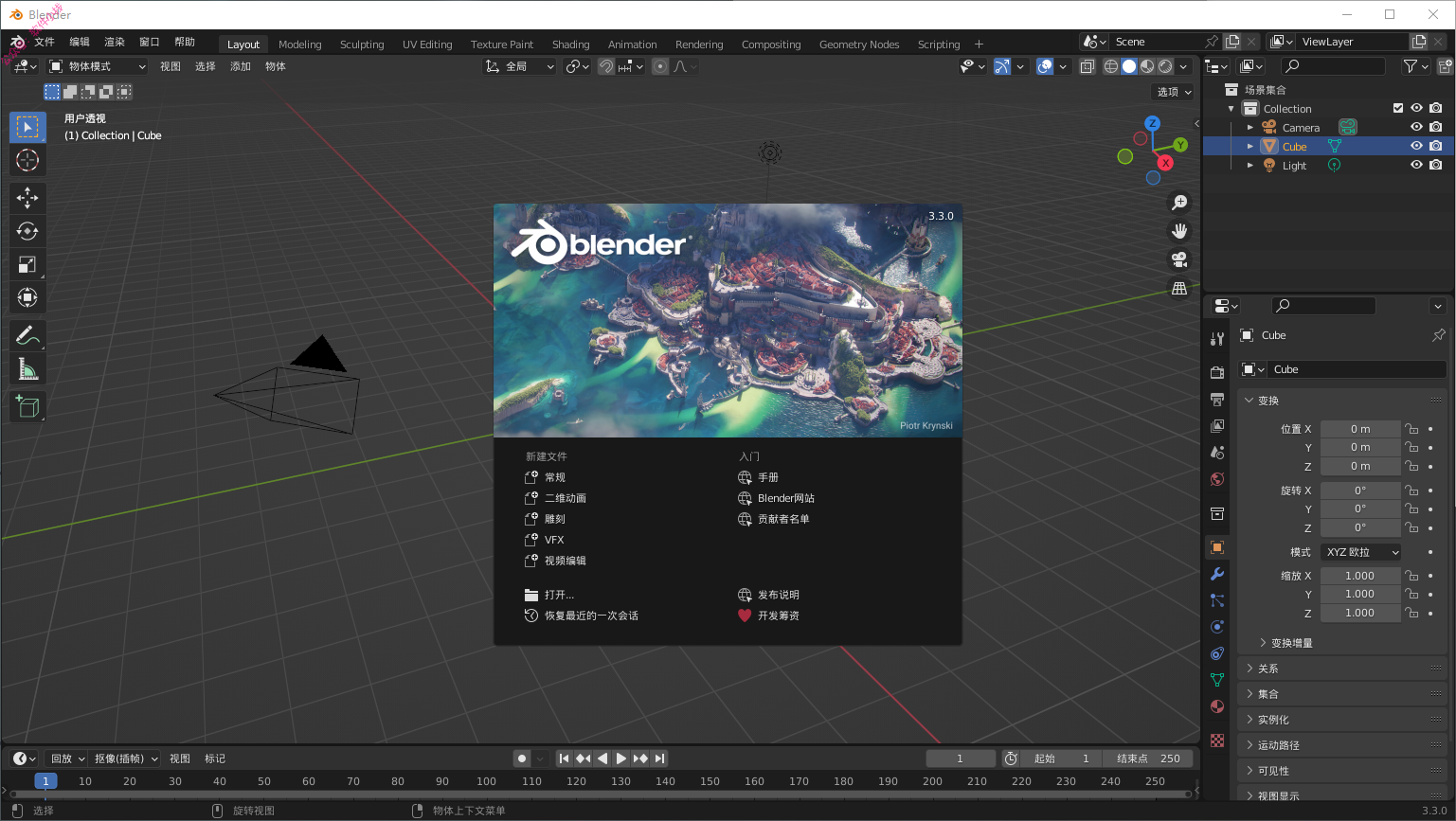Click the viewport zoom magnifier icon

point(1179,203)
